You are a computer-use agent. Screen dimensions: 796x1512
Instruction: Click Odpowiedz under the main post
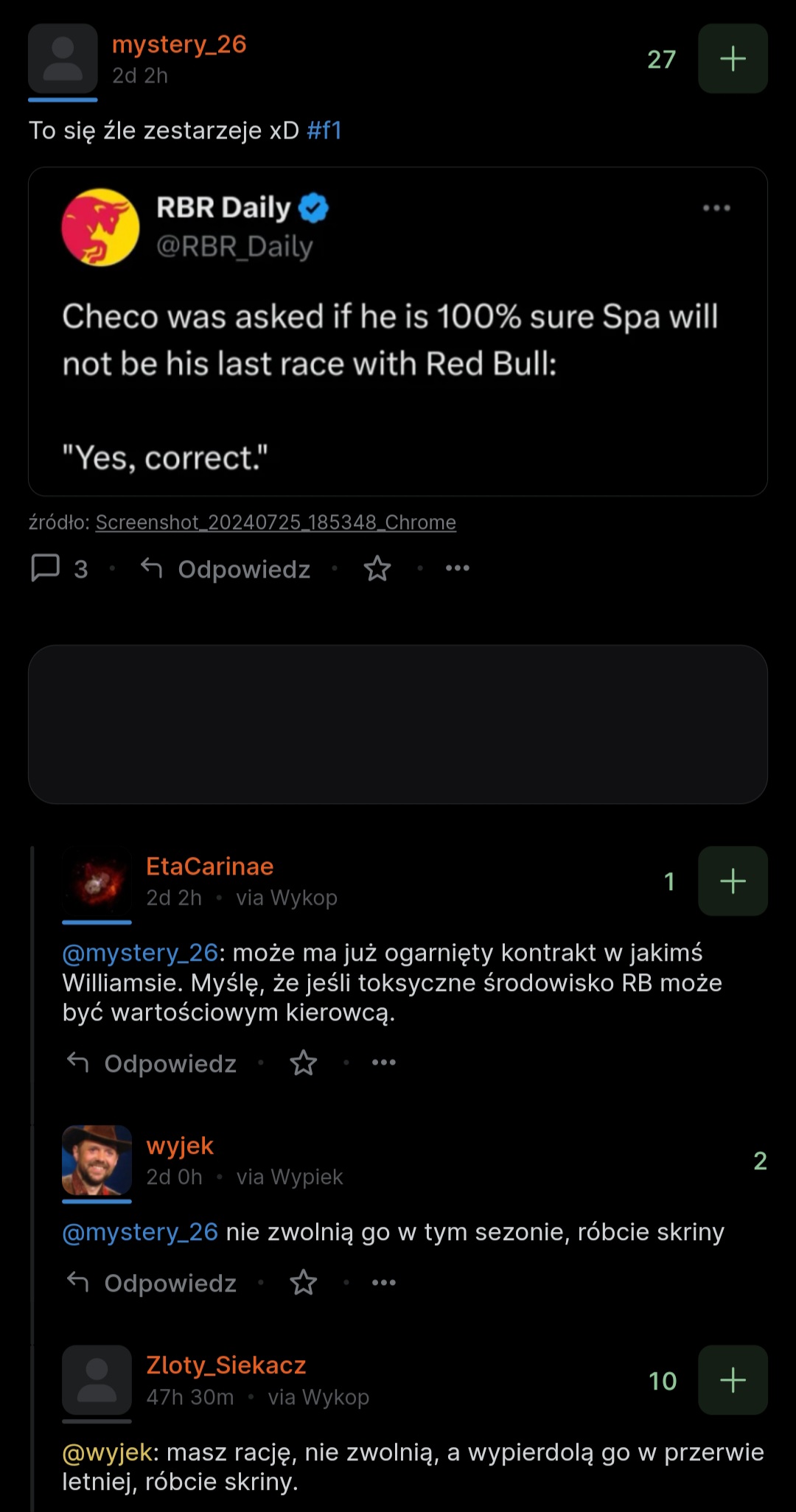tap(226, 569)
